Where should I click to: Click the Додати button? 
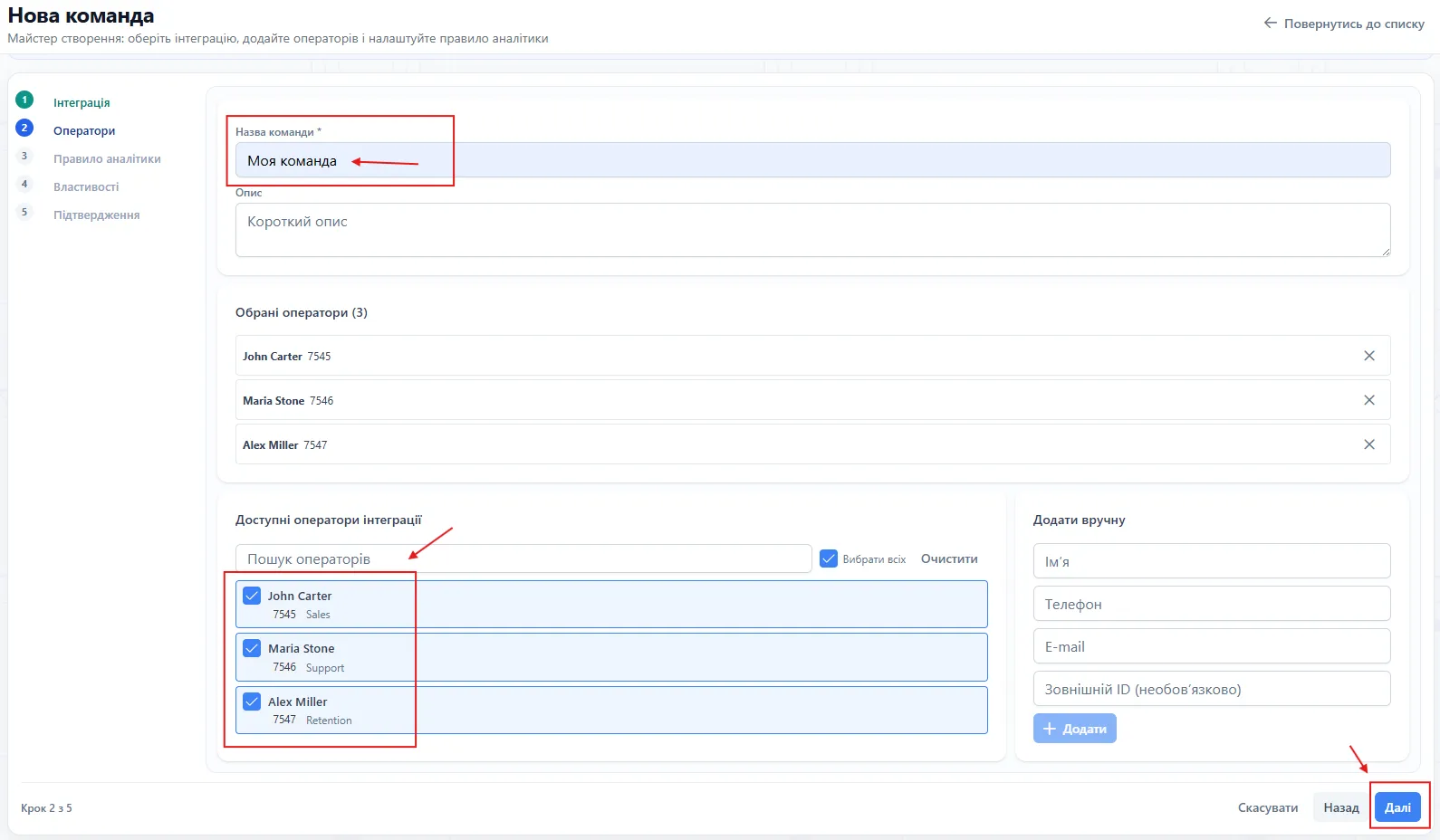click(x=1074, y=729)
